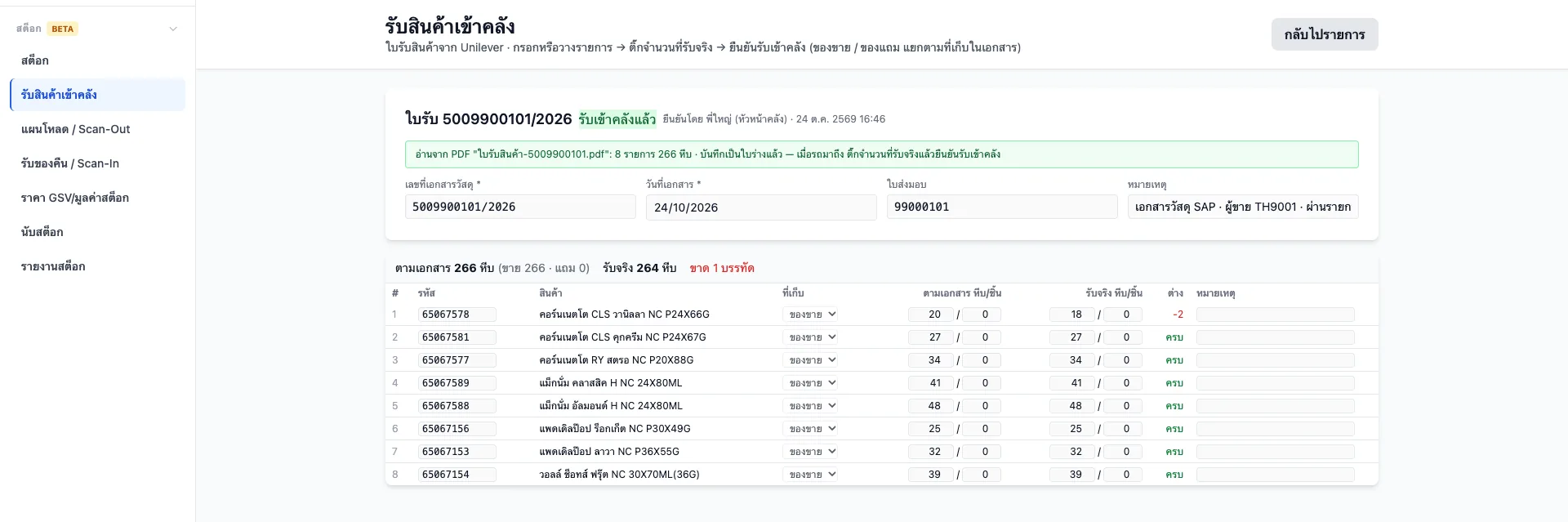
Task: Click the วันที่เอกสาร field 24/10/2026
Action: pyautogui.click(x=761, y=207)
